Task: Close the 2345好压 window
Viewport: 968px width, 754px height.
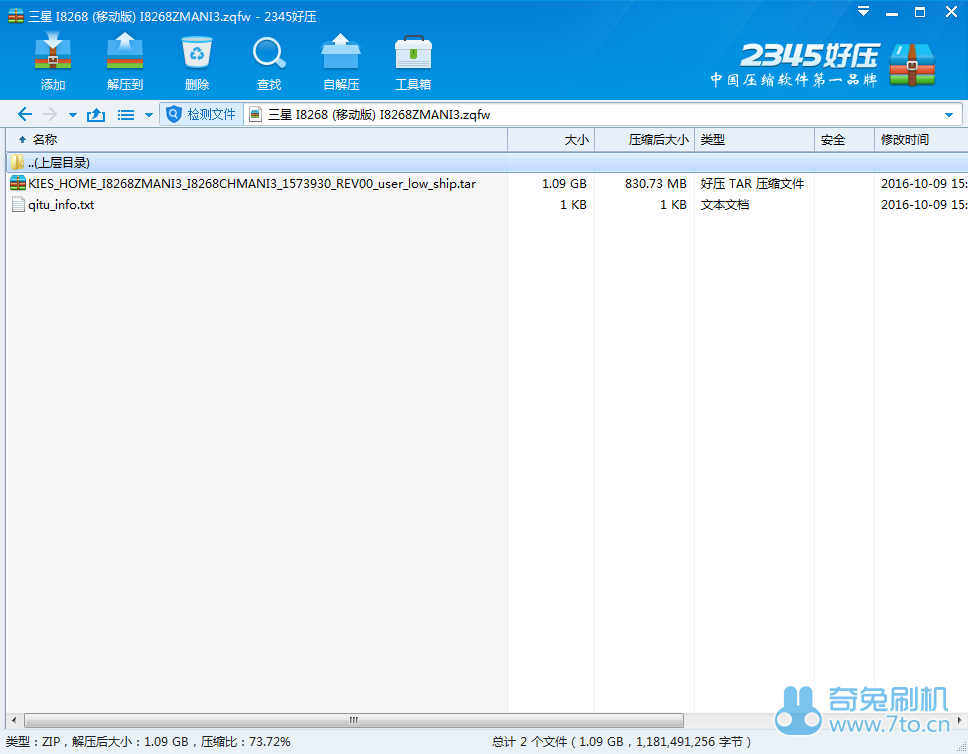Action: click(x=951, y=12)
